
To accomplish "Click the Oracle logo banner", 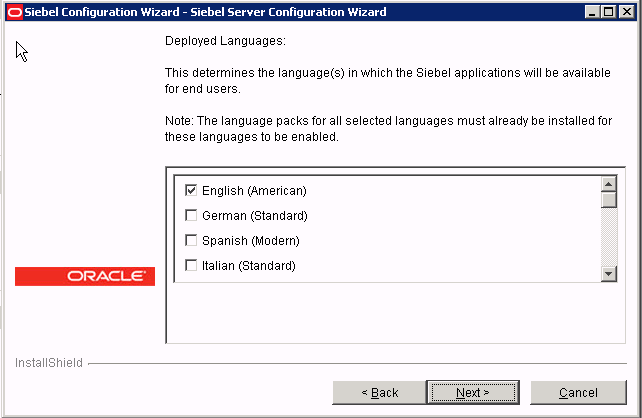I will (x=85, y=276).
